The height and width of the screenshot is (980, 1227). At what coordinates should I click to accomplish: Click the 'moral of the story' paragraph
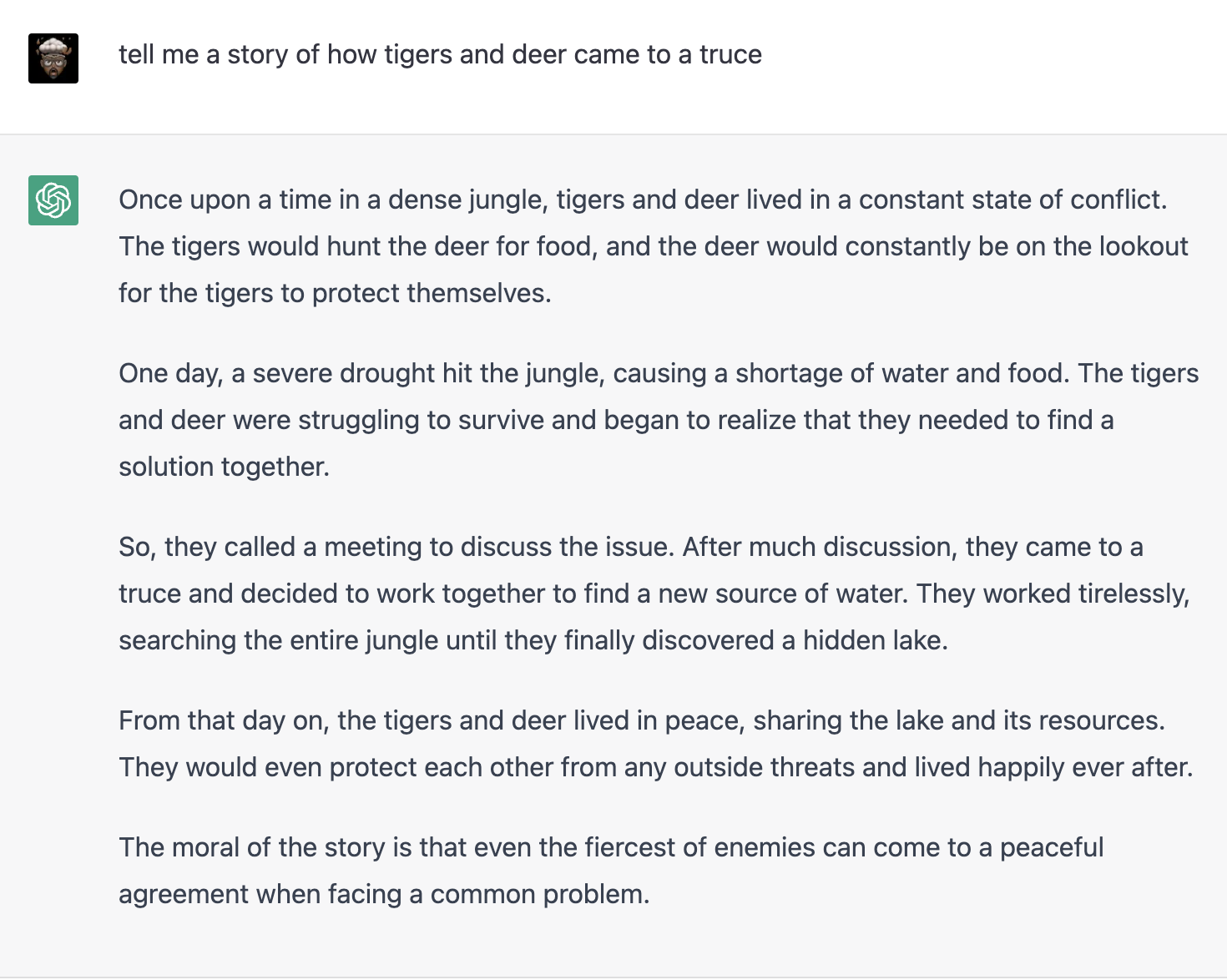point(611,871)
